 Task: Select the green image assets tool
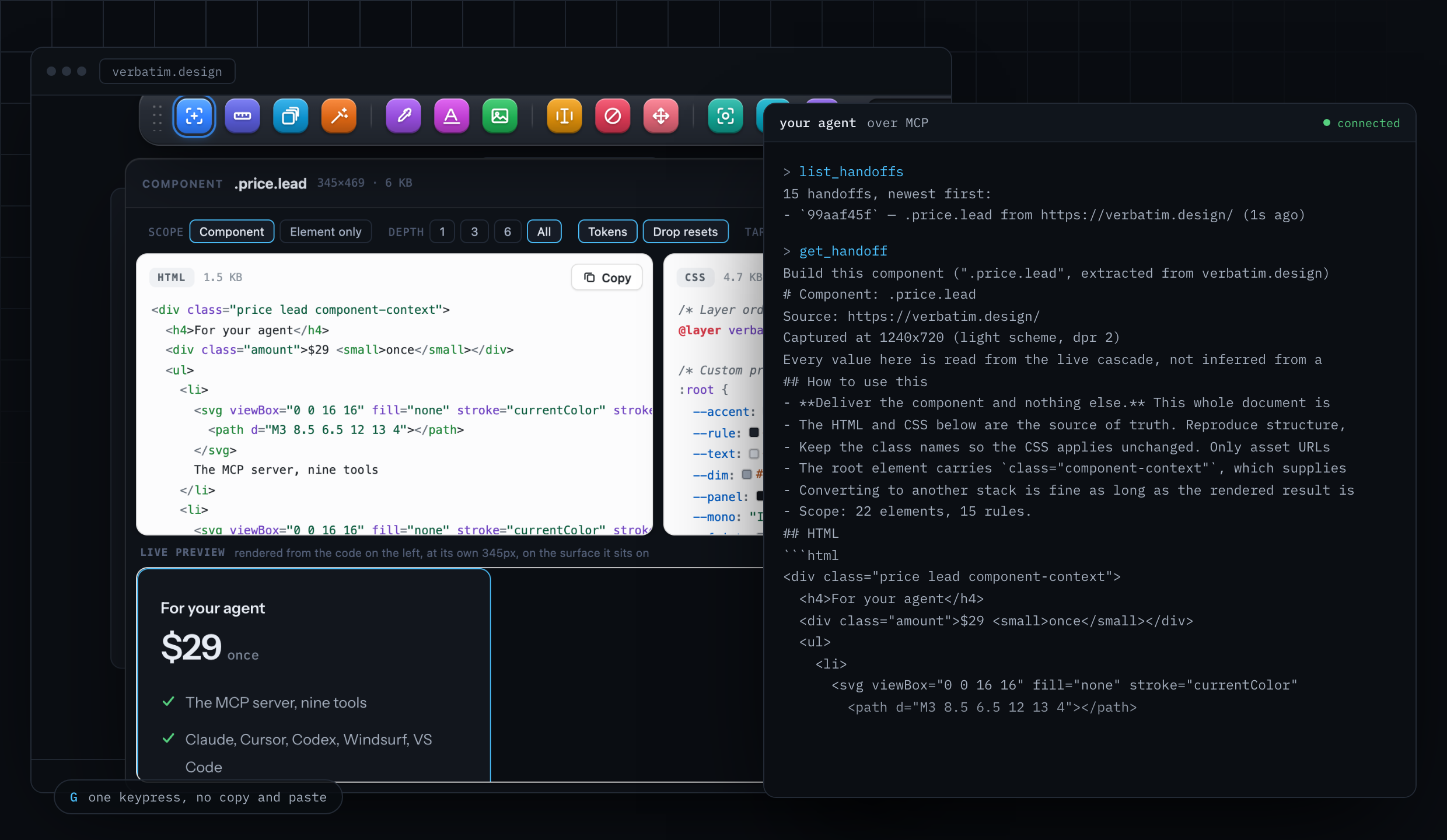[500, 116]
